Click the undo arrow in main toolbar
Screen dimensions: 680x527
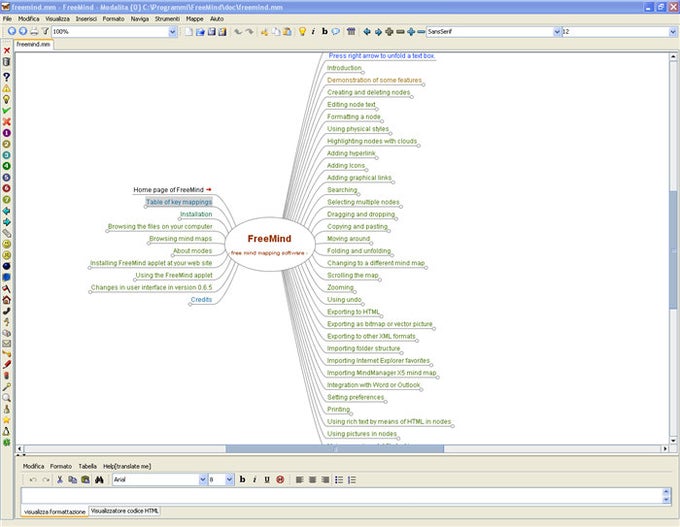(x=238, y=32)
